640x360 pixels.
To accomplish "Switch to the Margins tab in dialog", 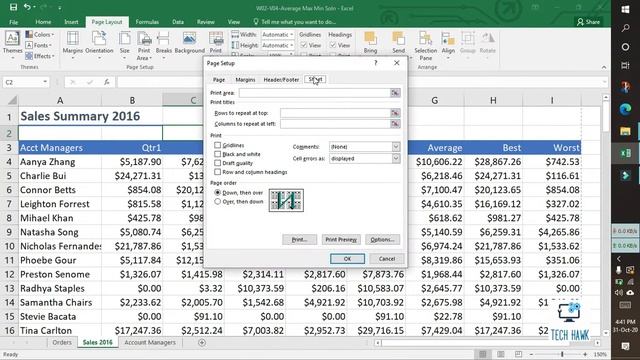I will (245, 80).
